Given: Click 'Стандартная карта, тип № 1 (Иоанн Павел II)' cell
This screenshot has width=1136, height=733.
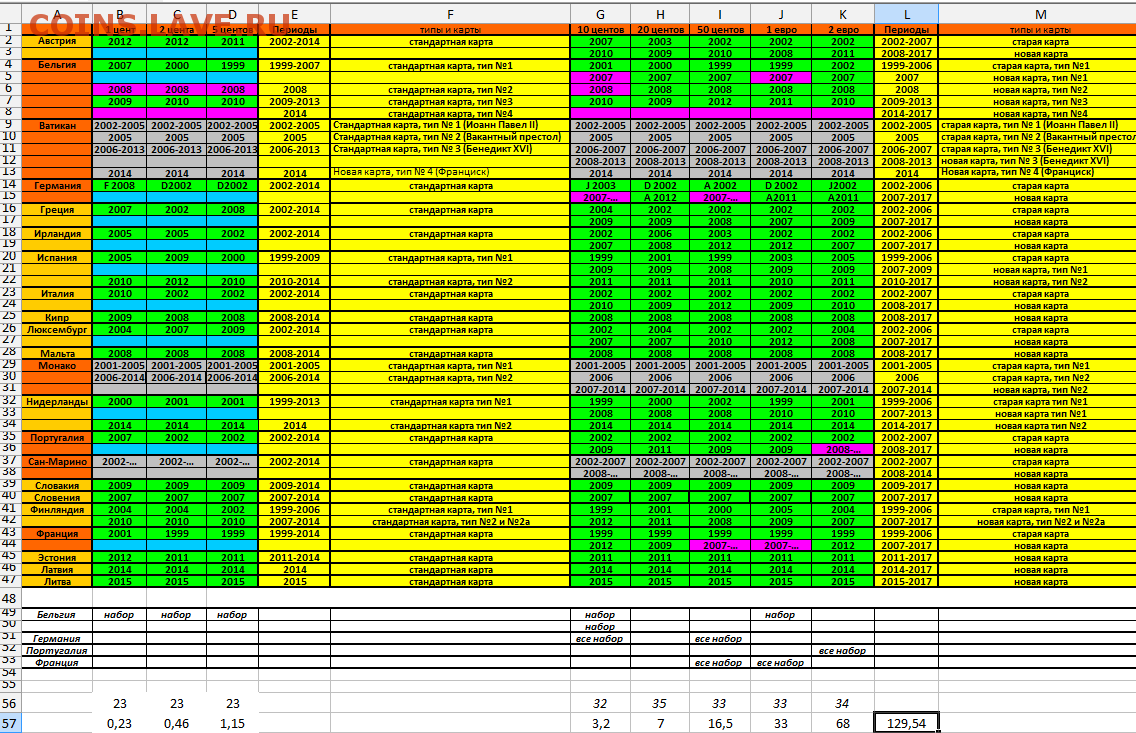Looking at the screenshot, I should pyautogui.click(x=451, y=125).
